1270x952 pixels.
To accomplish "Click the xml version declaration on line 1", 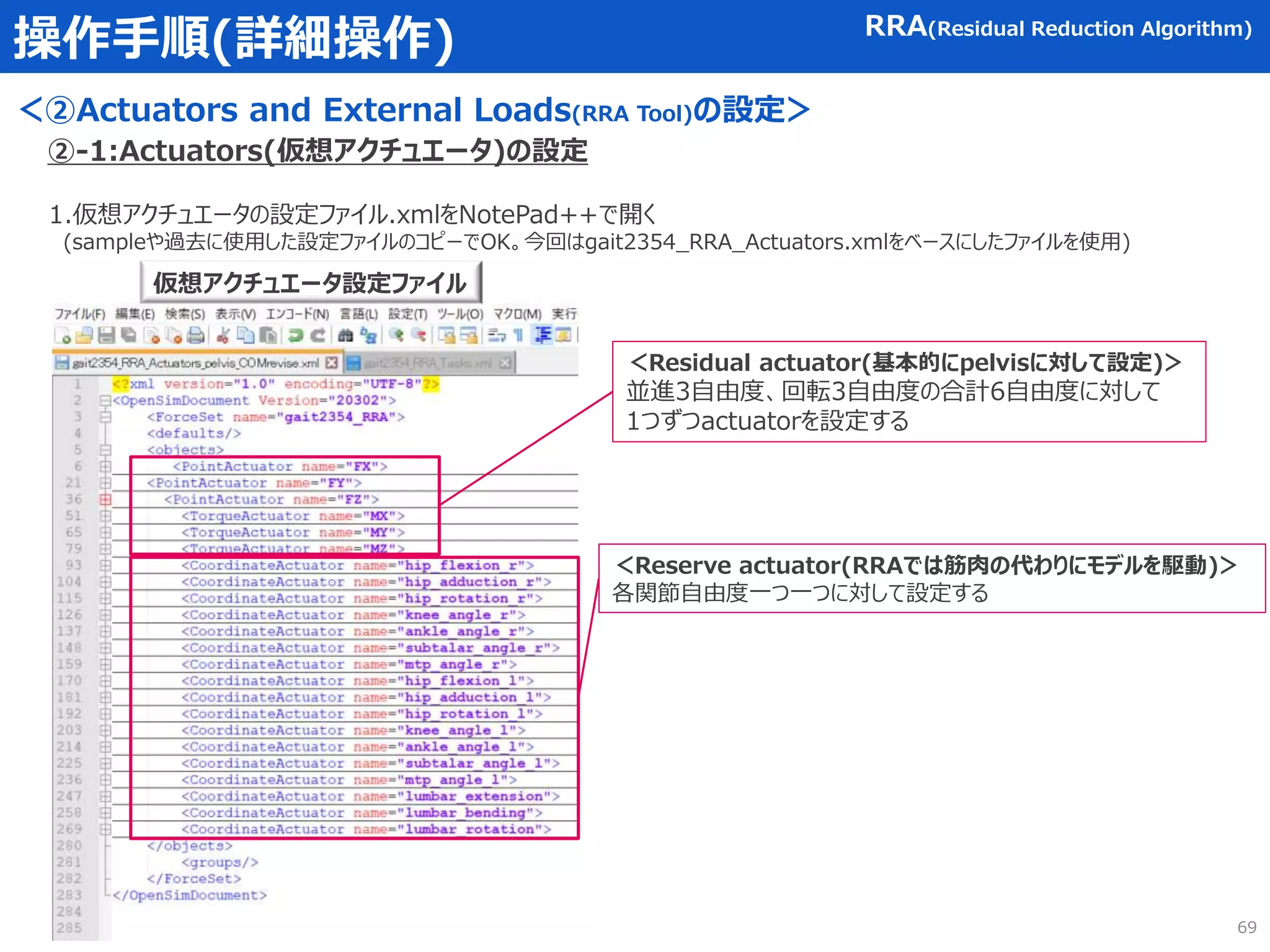I will 276,384.
